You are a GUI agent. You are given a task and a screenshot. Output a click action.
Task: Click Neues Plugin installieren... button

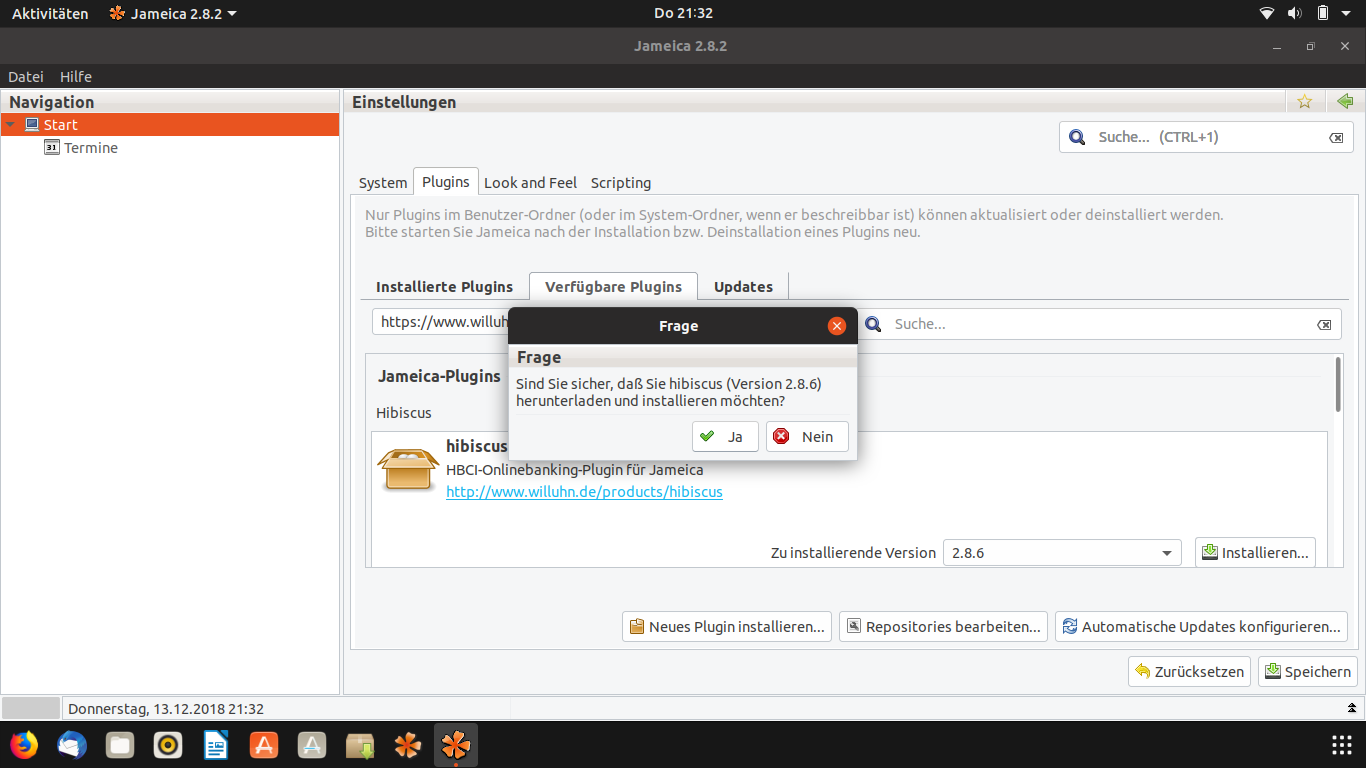pyautogui.click(x=727, y=627)
